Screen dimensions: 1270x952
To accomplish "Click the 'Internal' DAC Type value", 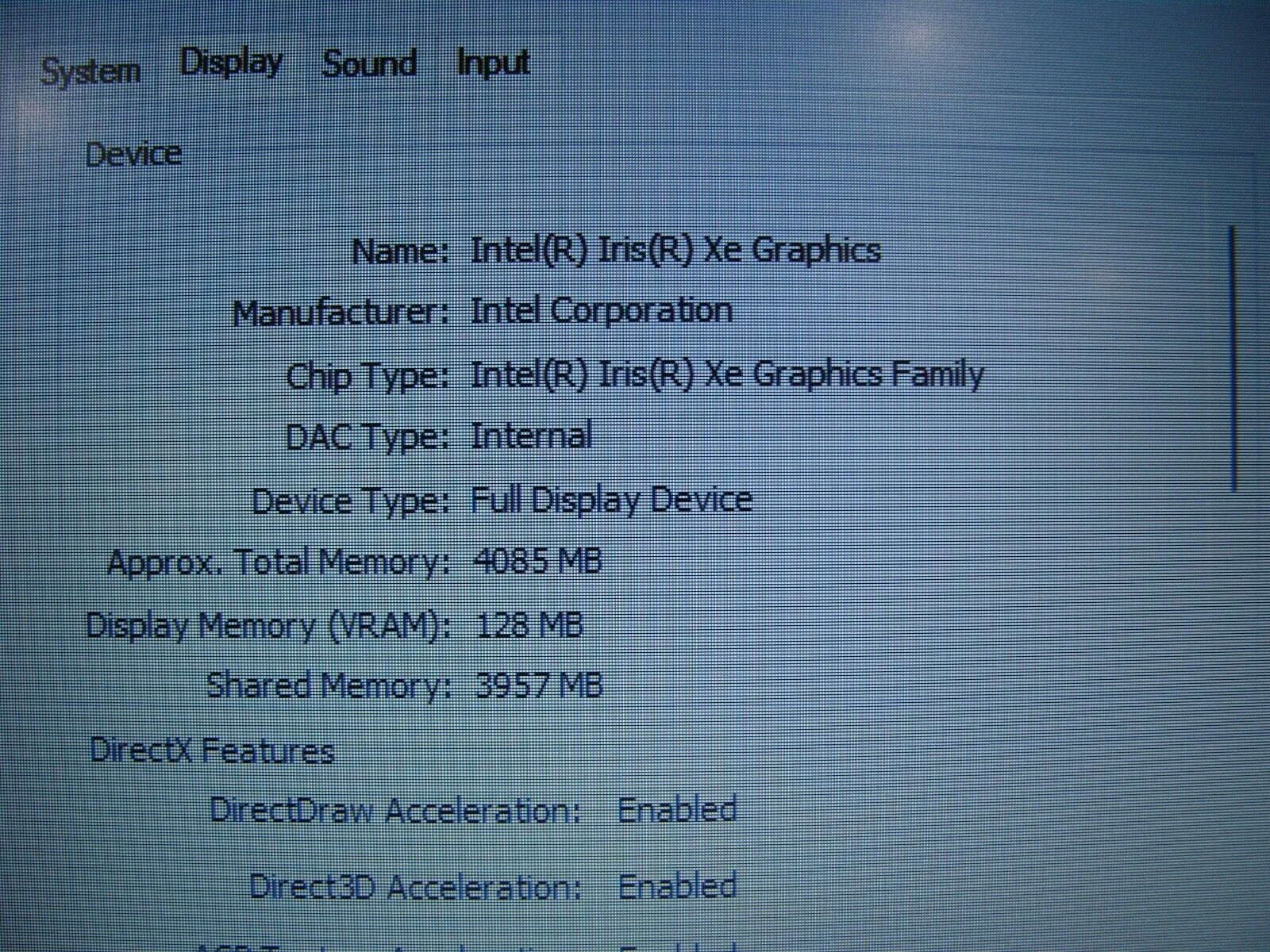I will (x=531, y=436).
